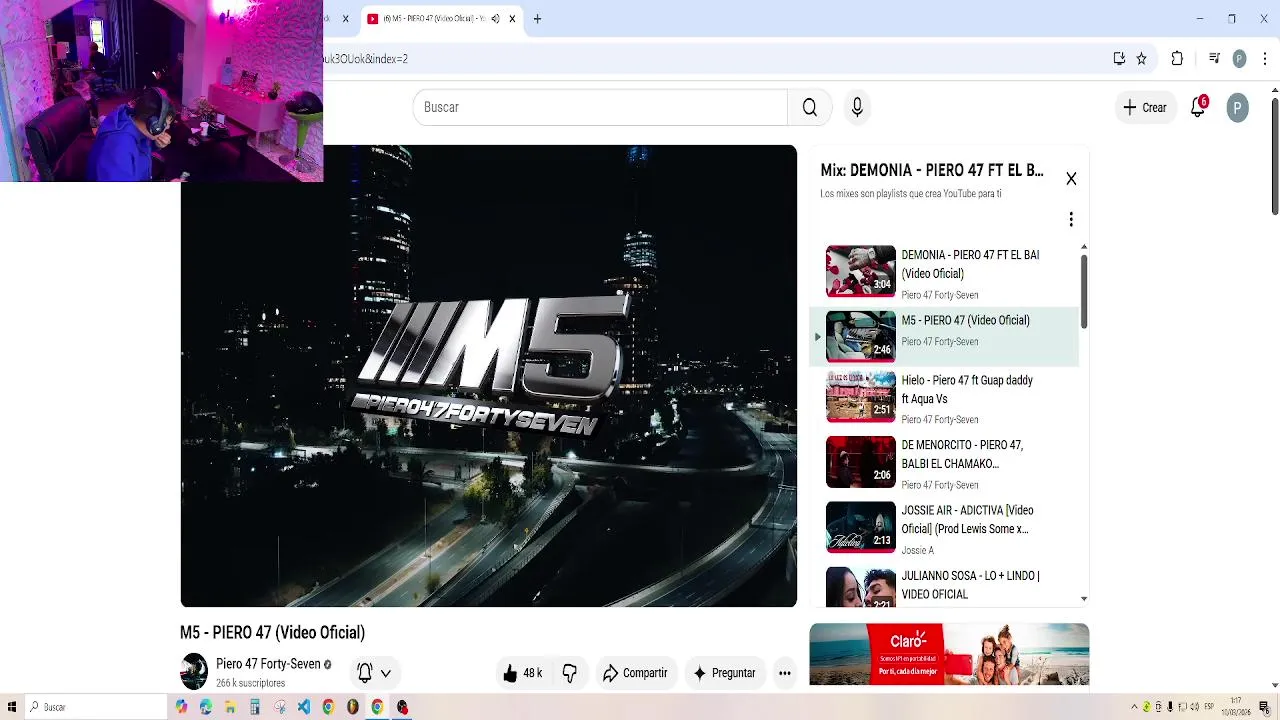Switch the ESP keyboard language indicator
1280x720 pixels.
click(1209, 707)
